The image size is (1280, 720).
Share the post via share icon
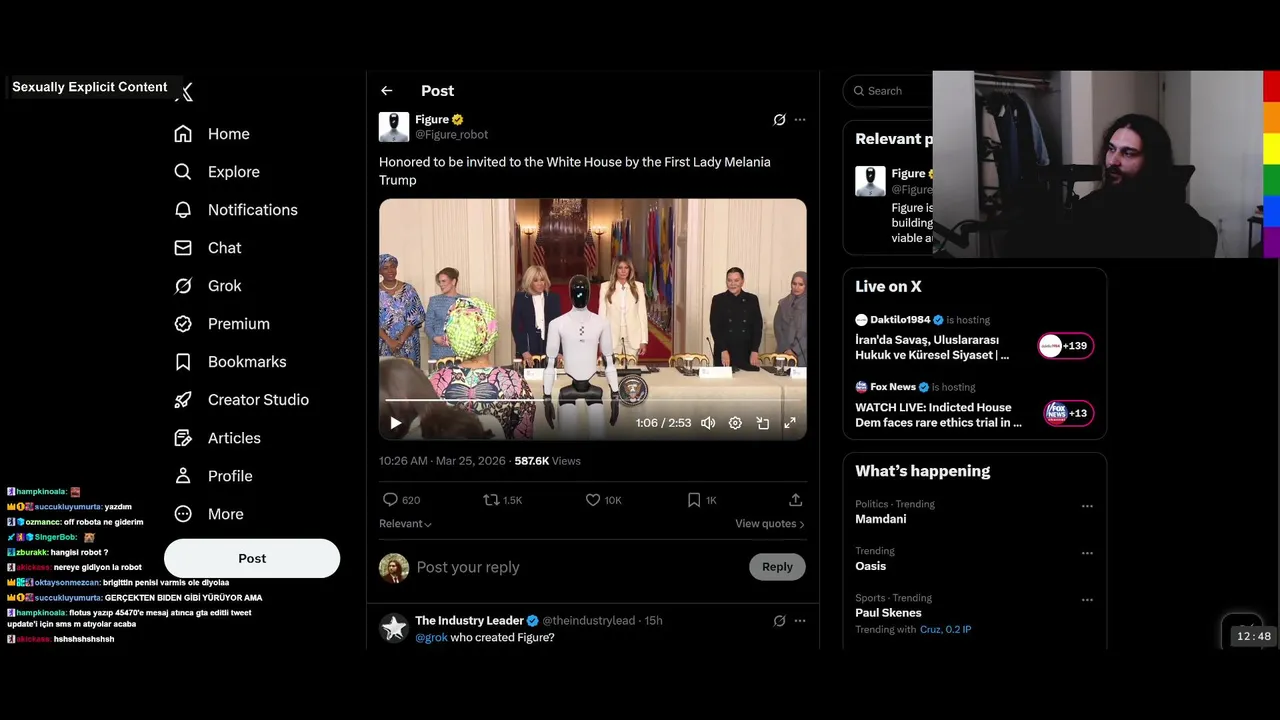(x=796, y=500)
